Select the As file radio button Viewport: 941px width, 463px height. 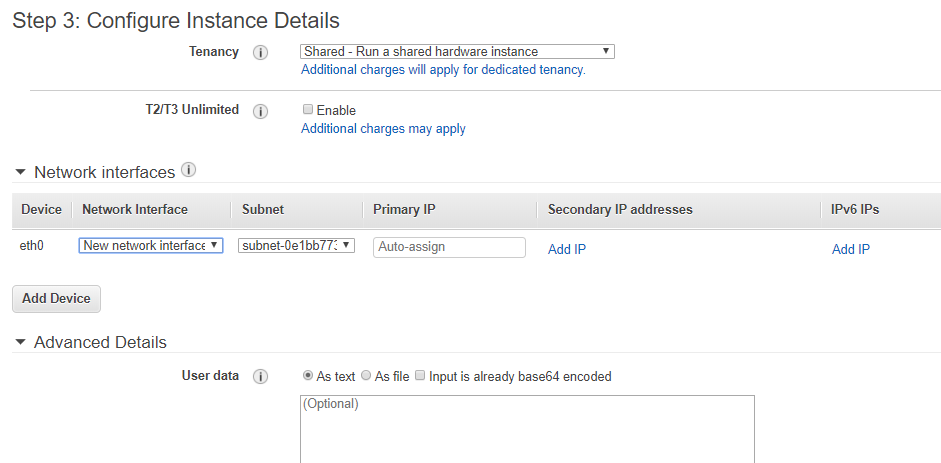(366, 376)
